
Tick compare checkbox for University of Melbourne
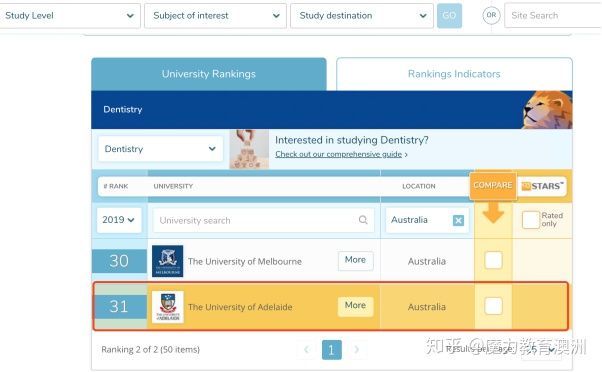(x=493, y=260)
